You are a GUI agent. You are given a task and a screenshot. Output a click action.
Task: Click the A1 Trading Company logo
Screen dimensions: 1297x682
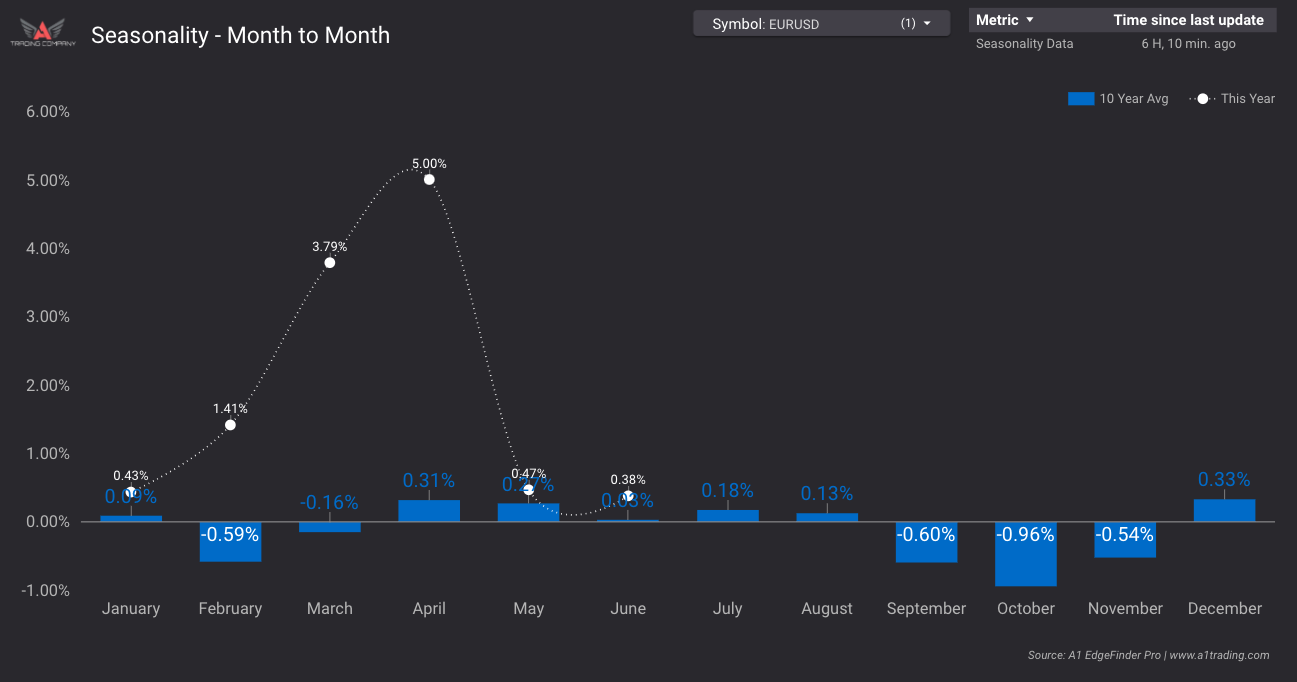coord(43,35)
